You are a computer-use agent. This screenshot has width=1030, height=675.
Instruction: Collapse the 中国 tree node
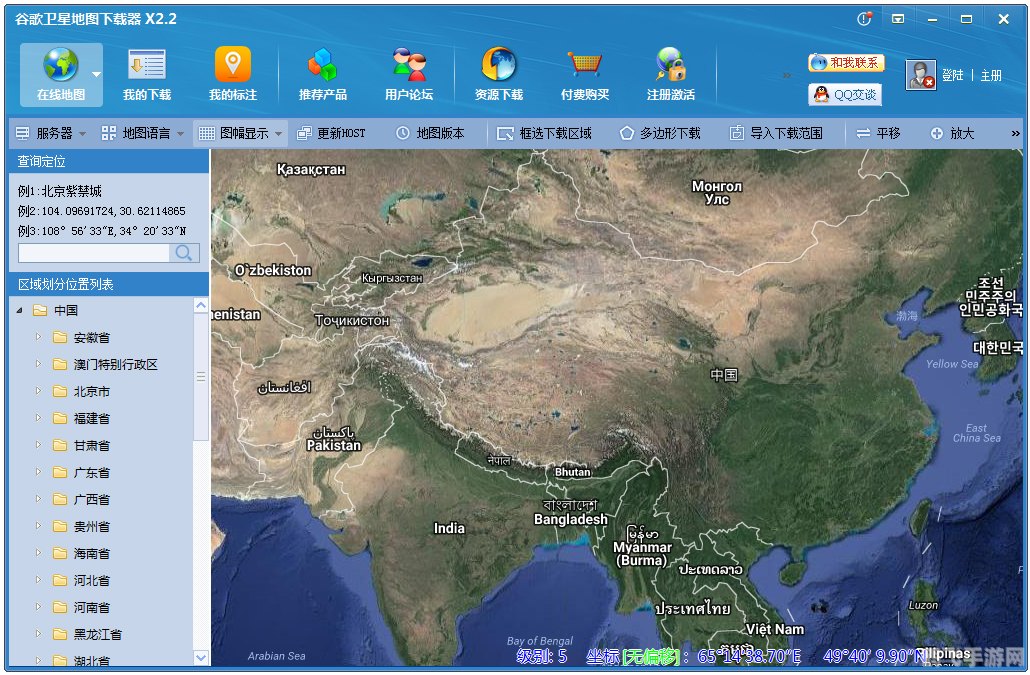(17, 310)
